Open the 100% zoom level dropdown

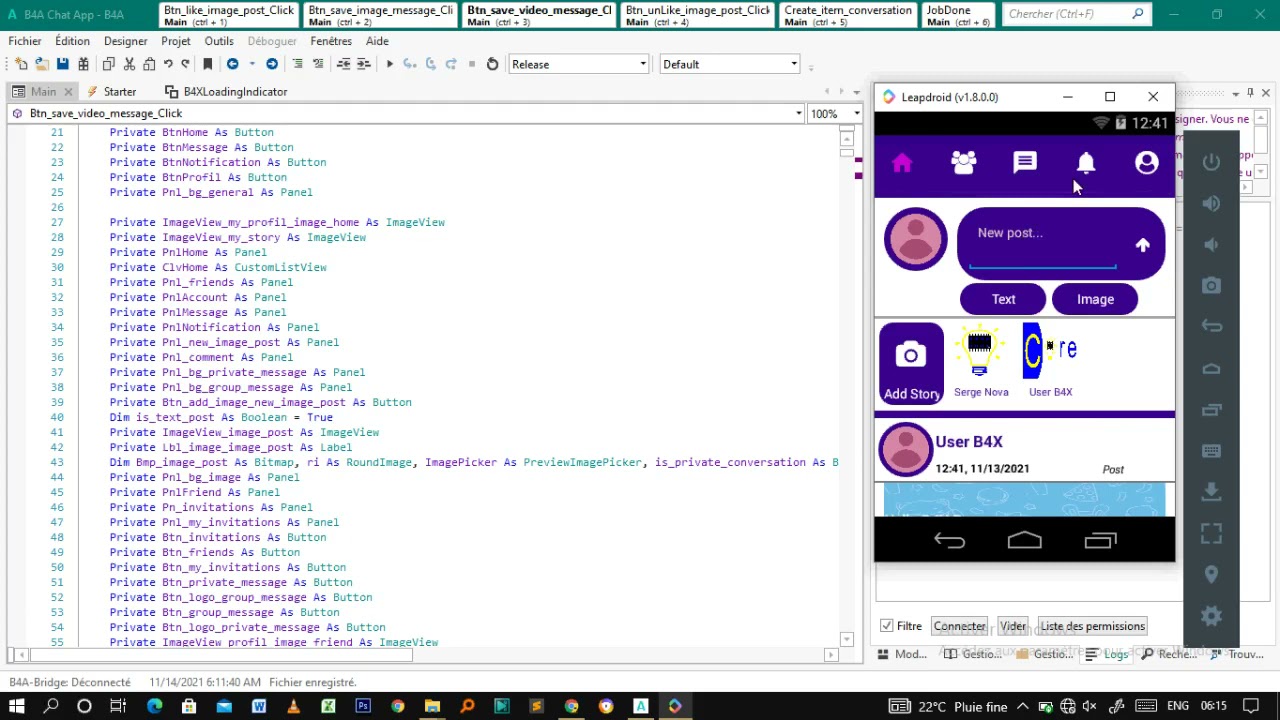(x=835, y=114)
